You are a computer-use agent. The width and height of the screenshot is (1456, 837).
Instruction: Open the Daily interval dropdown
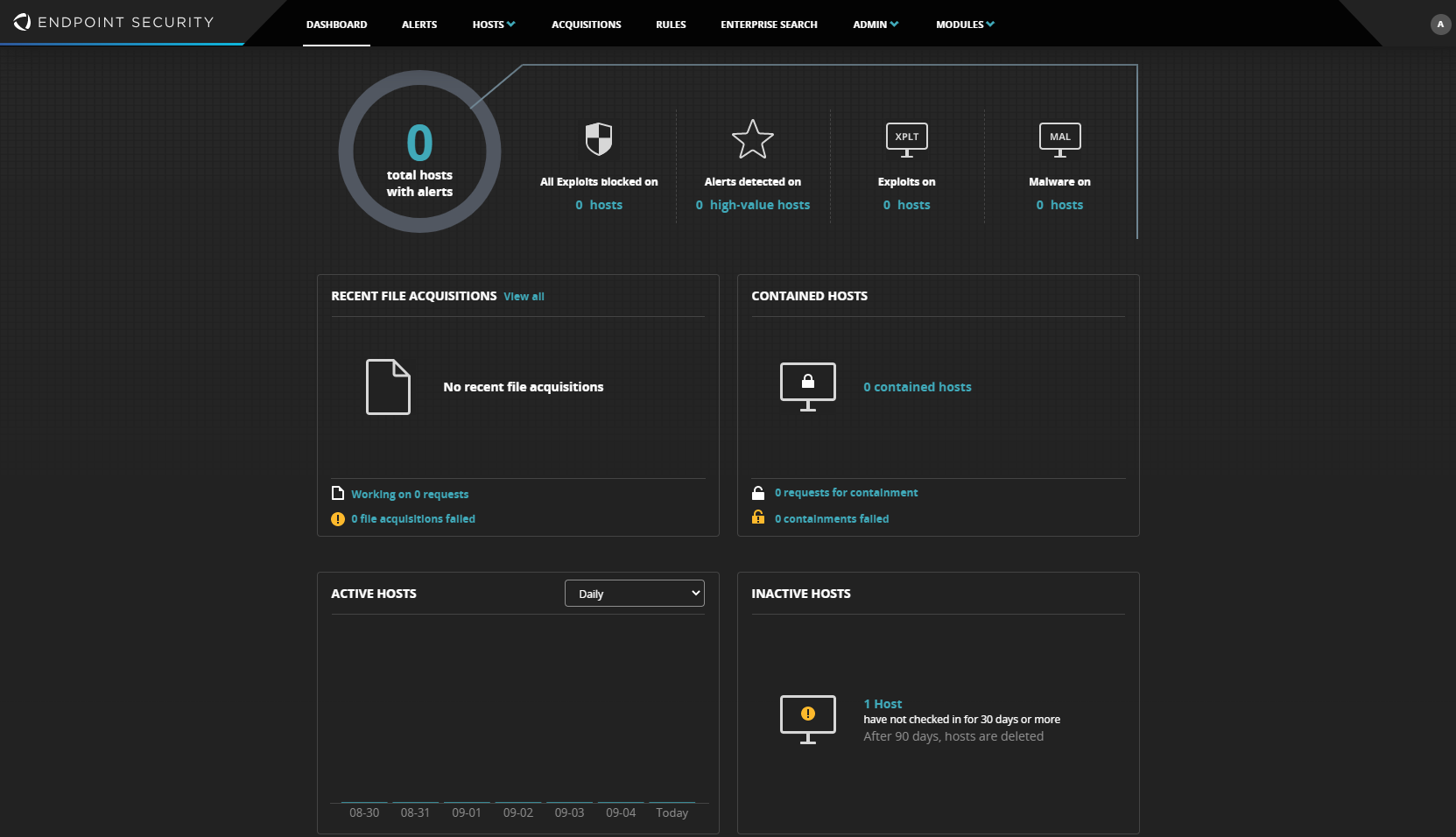point(635,594)
